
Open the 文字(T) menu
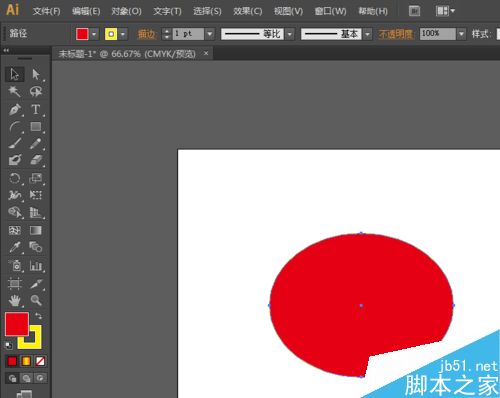coord(167,11)
